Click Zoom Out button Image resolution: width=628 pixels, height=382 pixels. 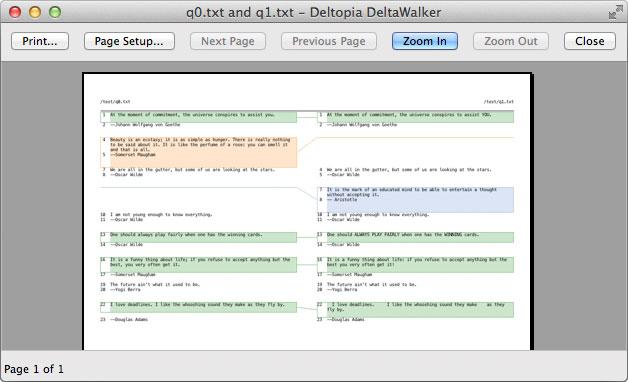pyautogui.click(x=511, y=41)
